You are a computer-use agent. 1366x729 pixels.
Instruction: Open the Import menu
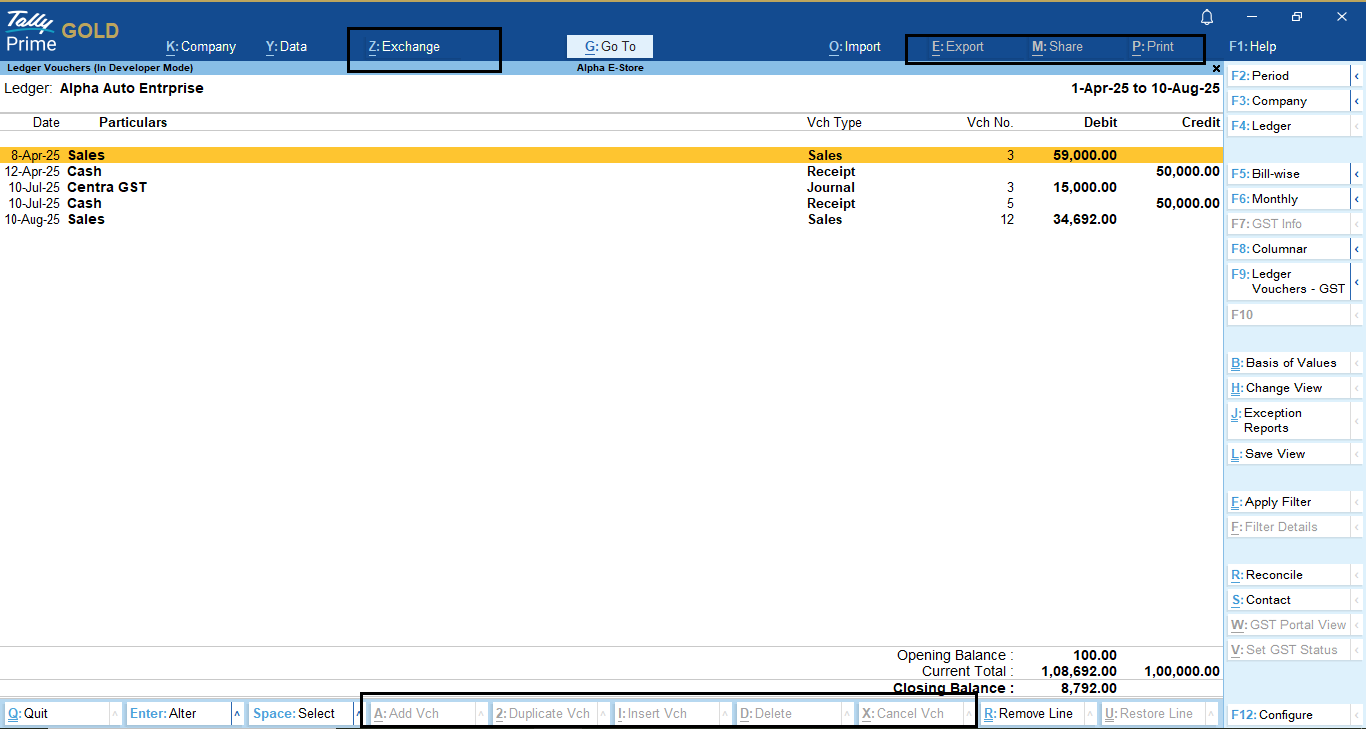coord(855,47)
